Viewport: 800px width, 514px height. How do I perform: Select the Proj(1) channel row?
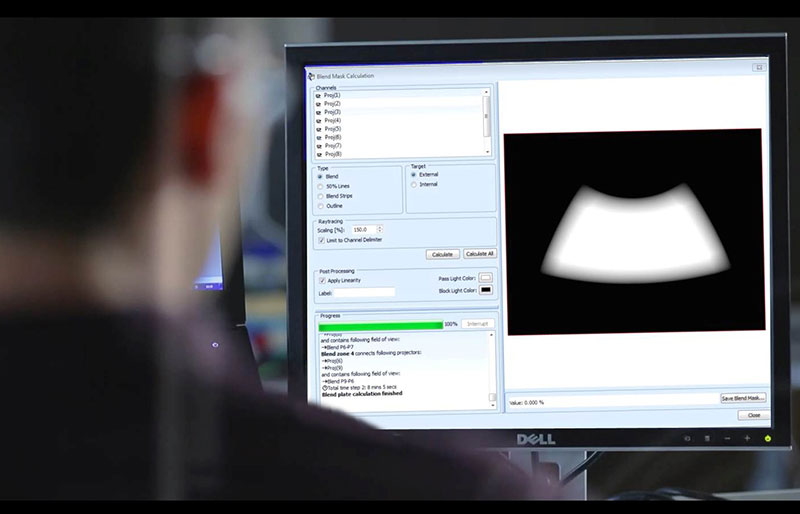[398, 95]
